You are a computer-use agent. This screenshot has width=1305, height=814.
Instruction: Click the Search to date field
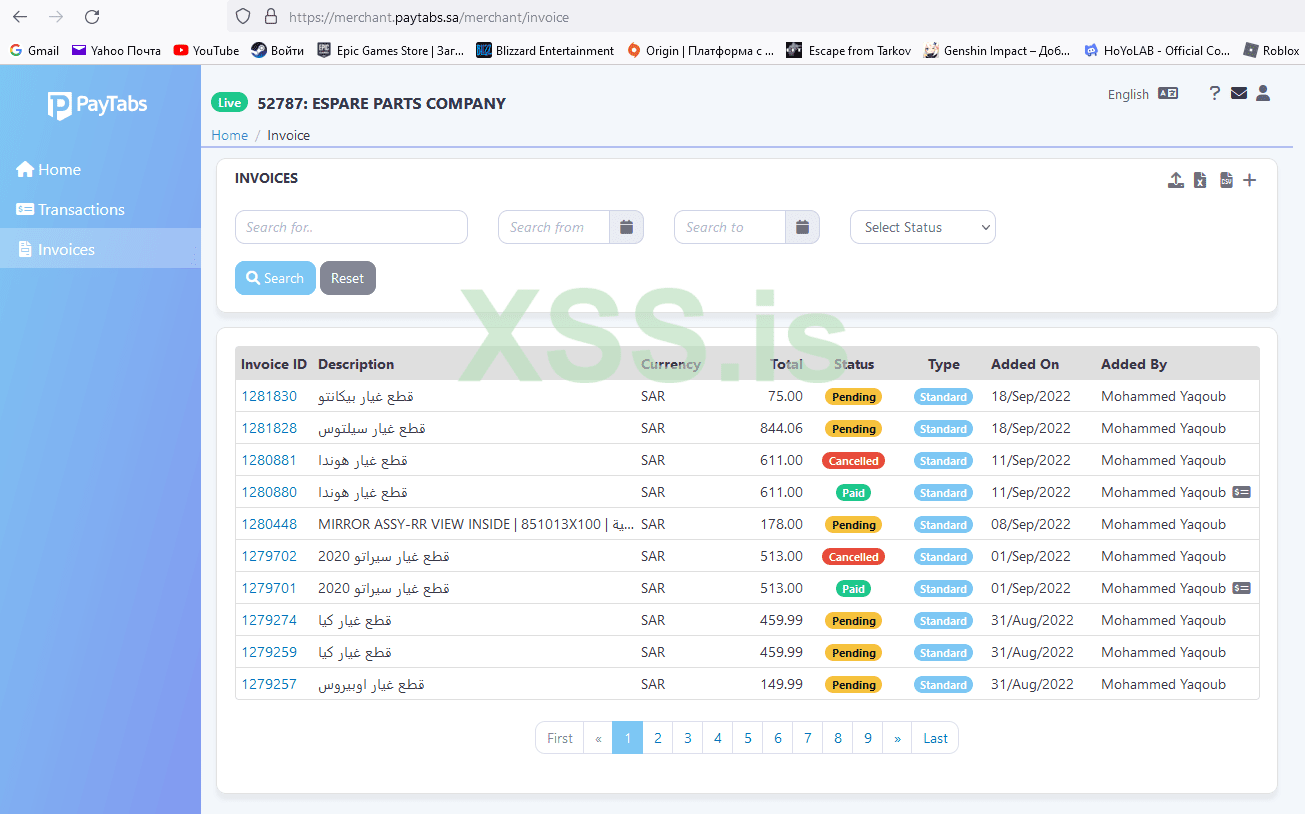[730, 227]
